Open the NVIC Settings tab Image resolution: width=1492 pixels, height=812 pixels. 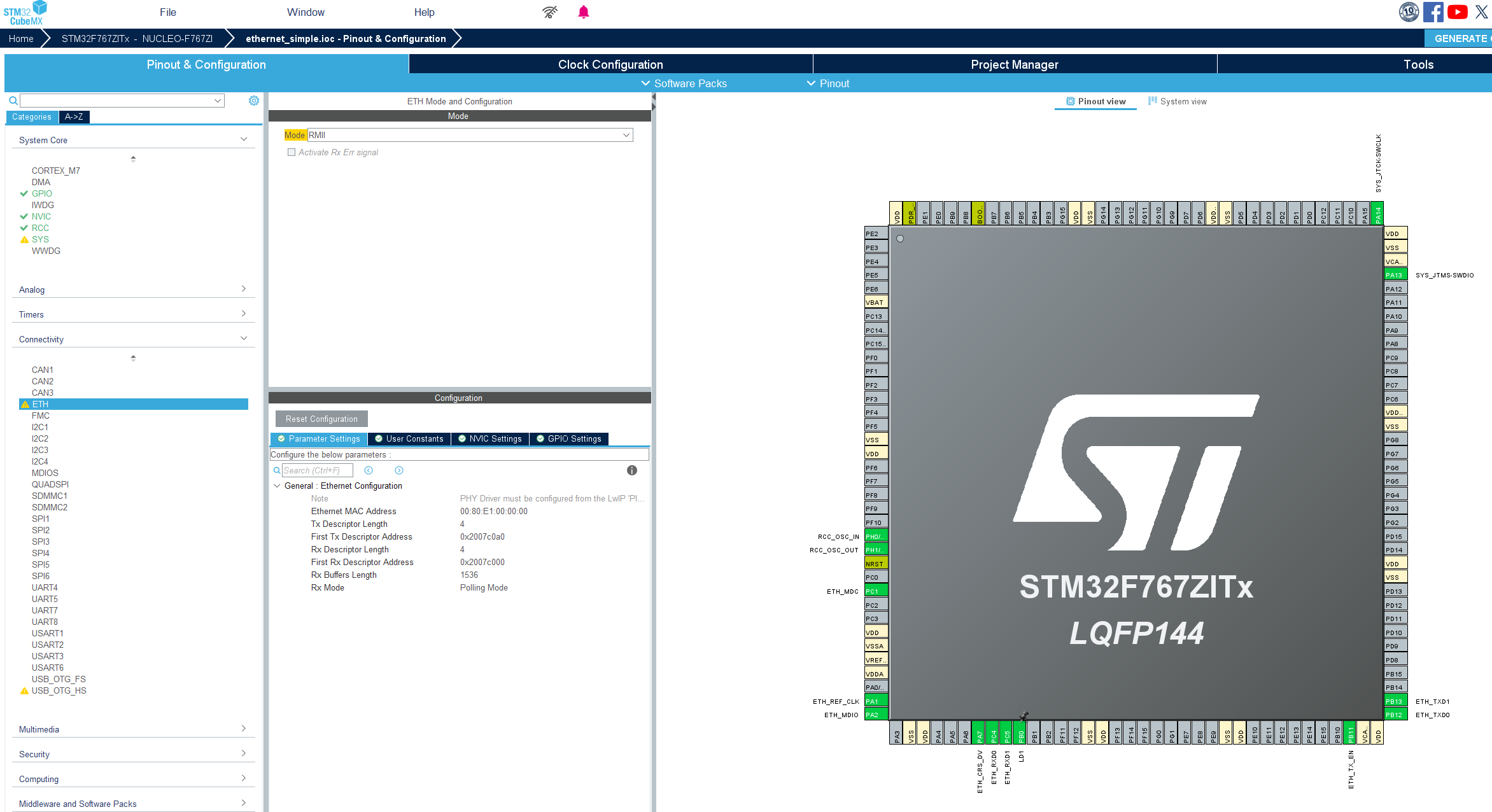coord(489,438)
